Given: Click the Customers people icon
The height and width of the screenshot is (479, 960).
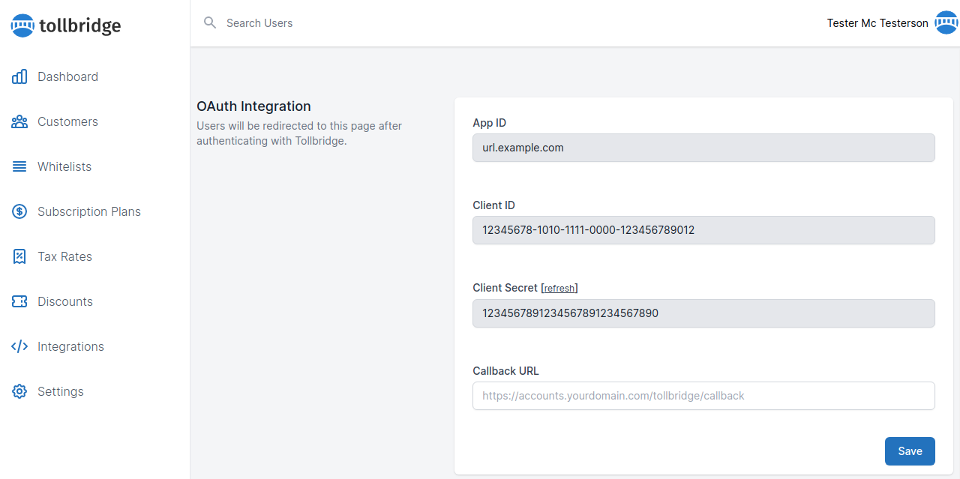Looking at the screenshot, I should tap(19, 122).
